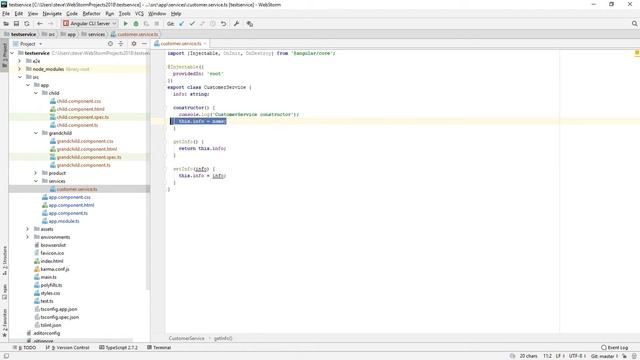Click the Run Anything toolbar icon after the wrench

[x=250, y=24]
